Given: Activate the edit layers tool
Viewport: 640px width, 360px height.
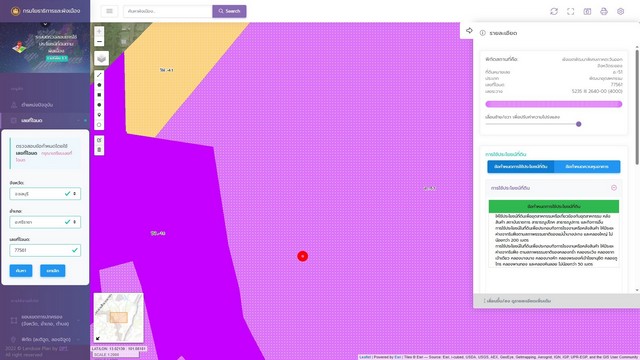Looking at the screenshot, I should [x=99, y=140].
